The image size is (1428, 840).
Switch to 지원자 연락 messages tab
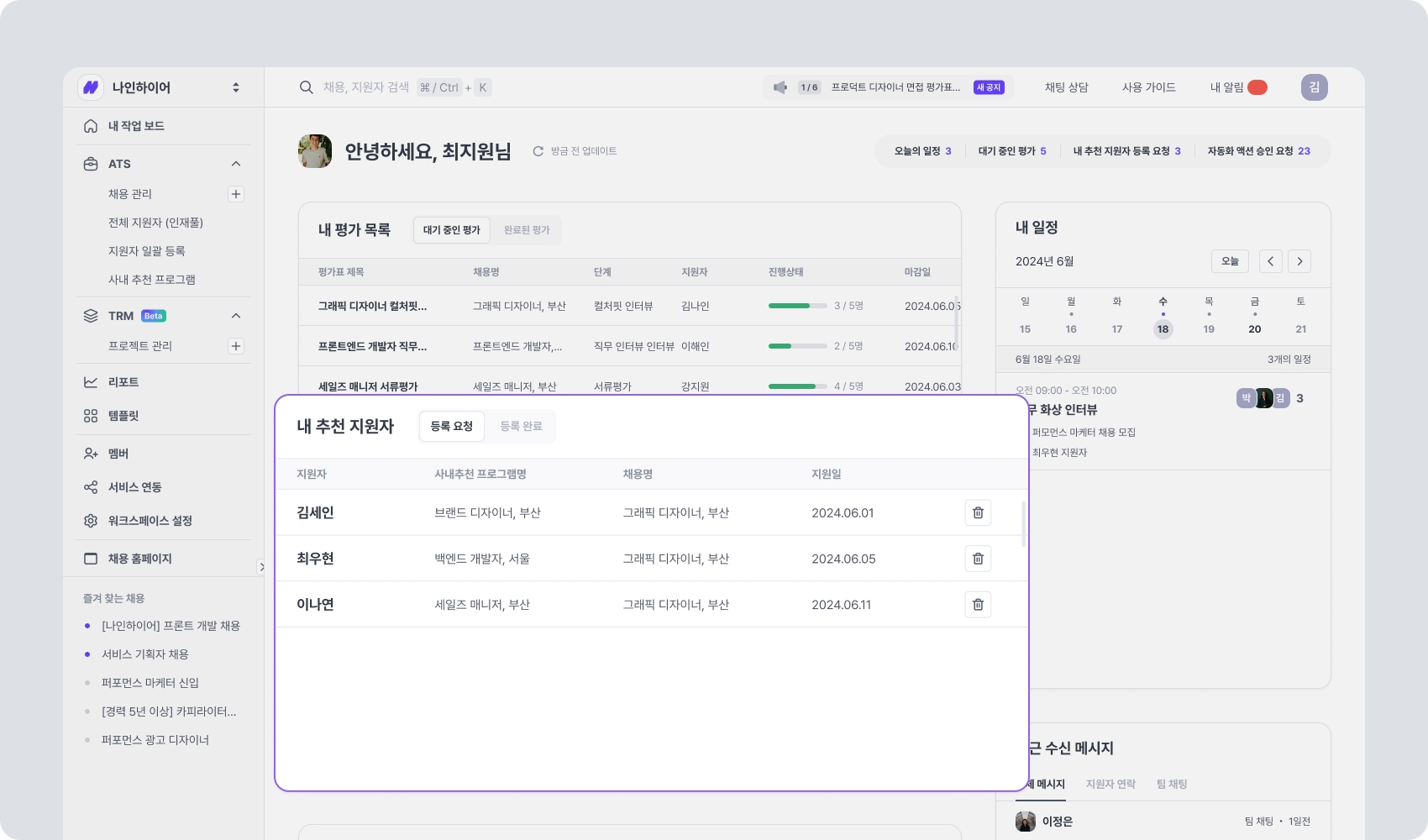1110,785
